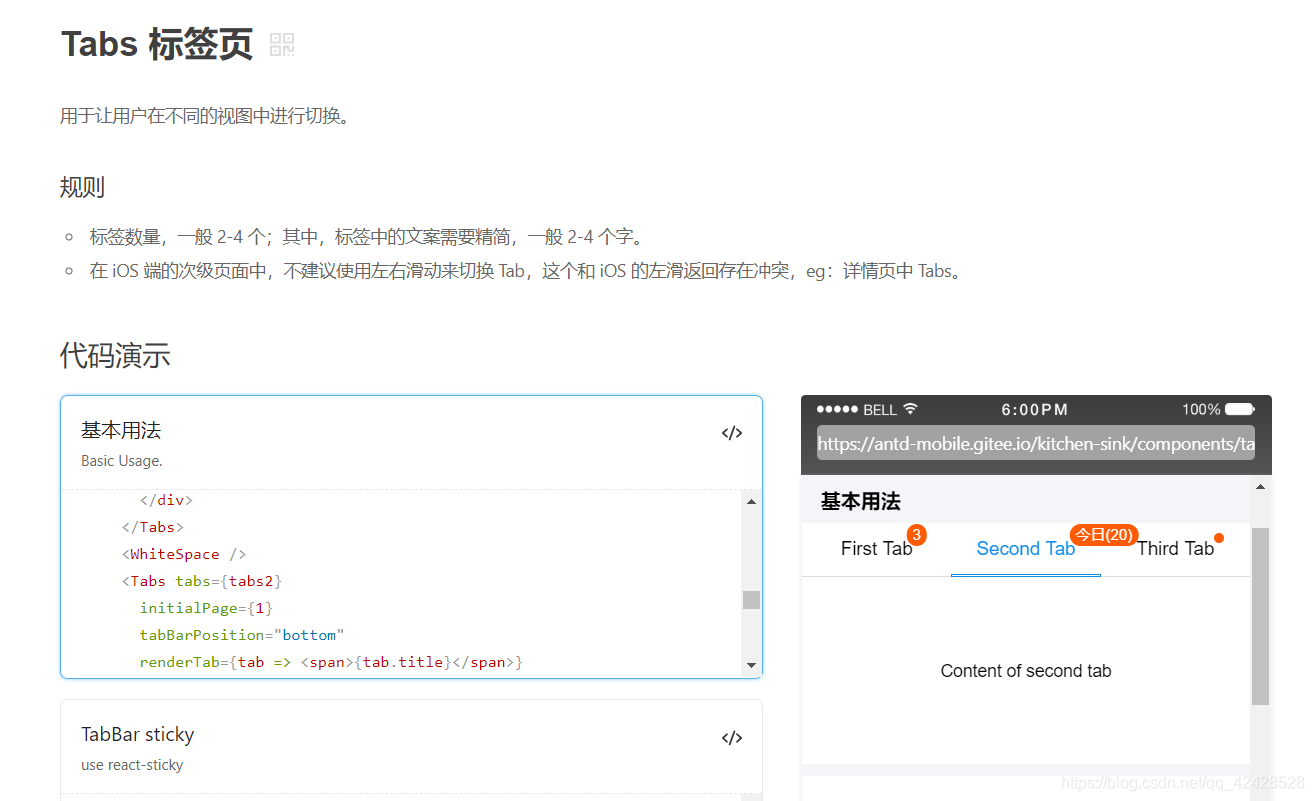
Task: Click the <WhiteSpace /> code line
Action: (x=184, y=554)
